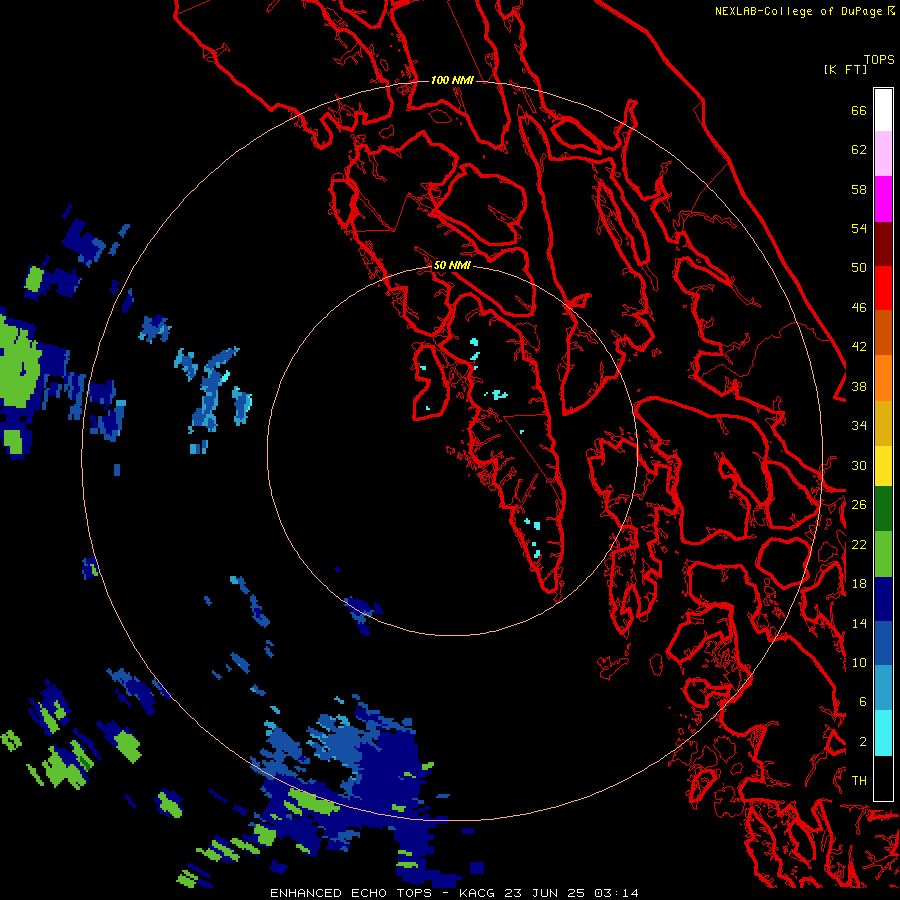Click the 50 NMI range ring label
The image size is (900, 900).
coord(452,265)
